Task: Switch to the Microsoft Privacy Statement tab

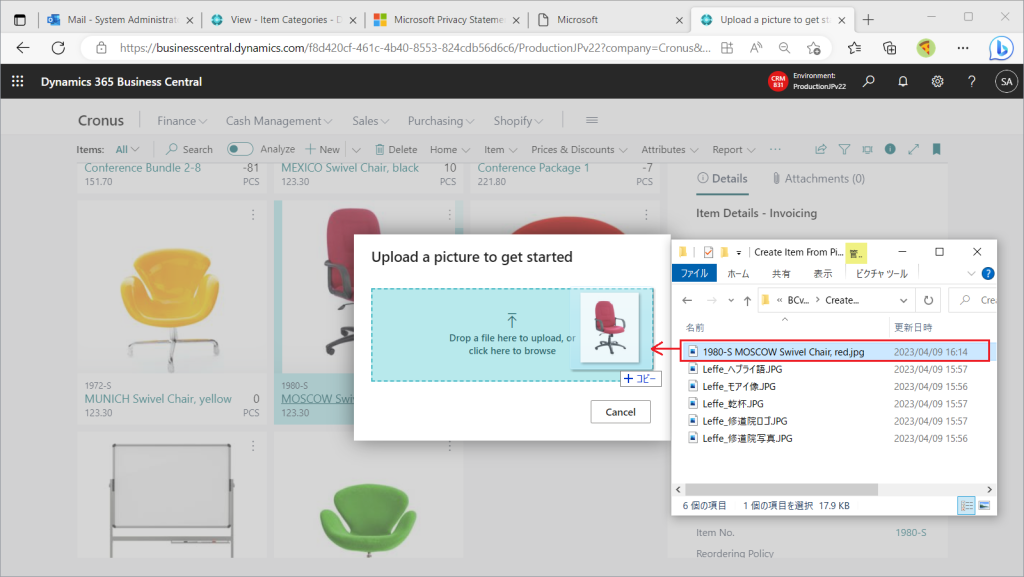Action: [x=447, y=20]
